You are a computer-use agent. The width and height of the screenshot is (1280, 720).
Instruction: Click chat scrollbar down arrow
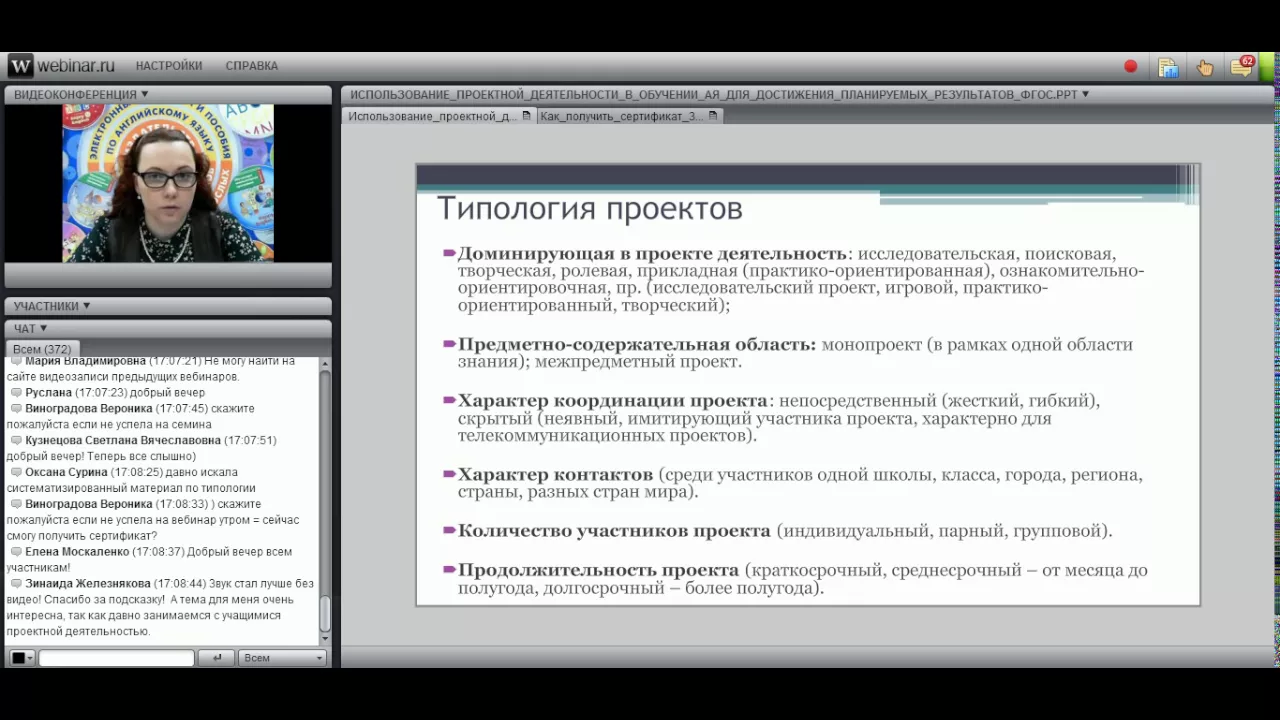[x=324, y=638]
